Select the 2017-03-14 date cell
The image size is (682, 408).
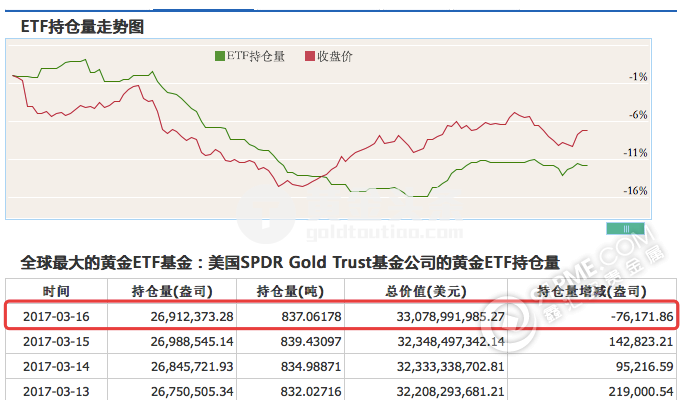(56, 367)
